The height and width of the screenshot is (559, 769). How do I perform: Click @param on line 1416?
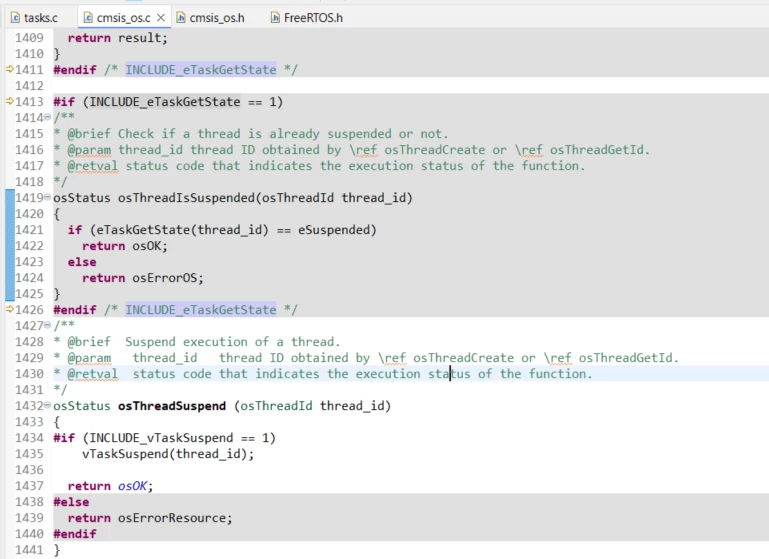(89, 150)
